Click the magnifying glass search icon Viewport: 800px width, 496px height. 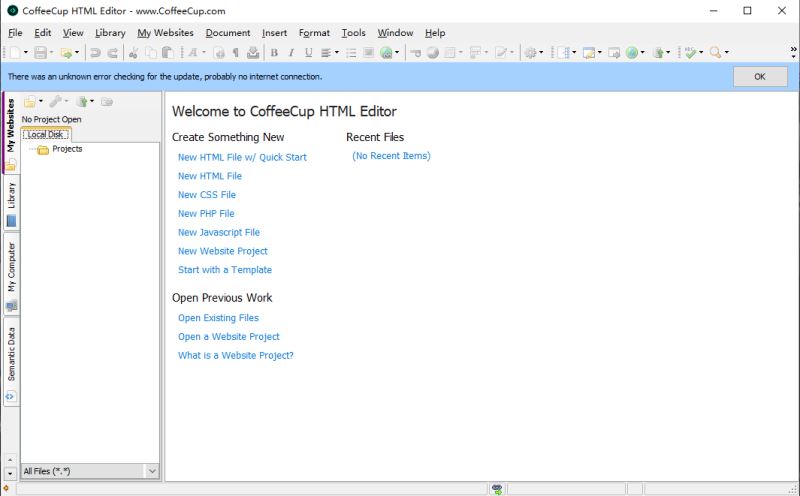(x=715, y=52)
